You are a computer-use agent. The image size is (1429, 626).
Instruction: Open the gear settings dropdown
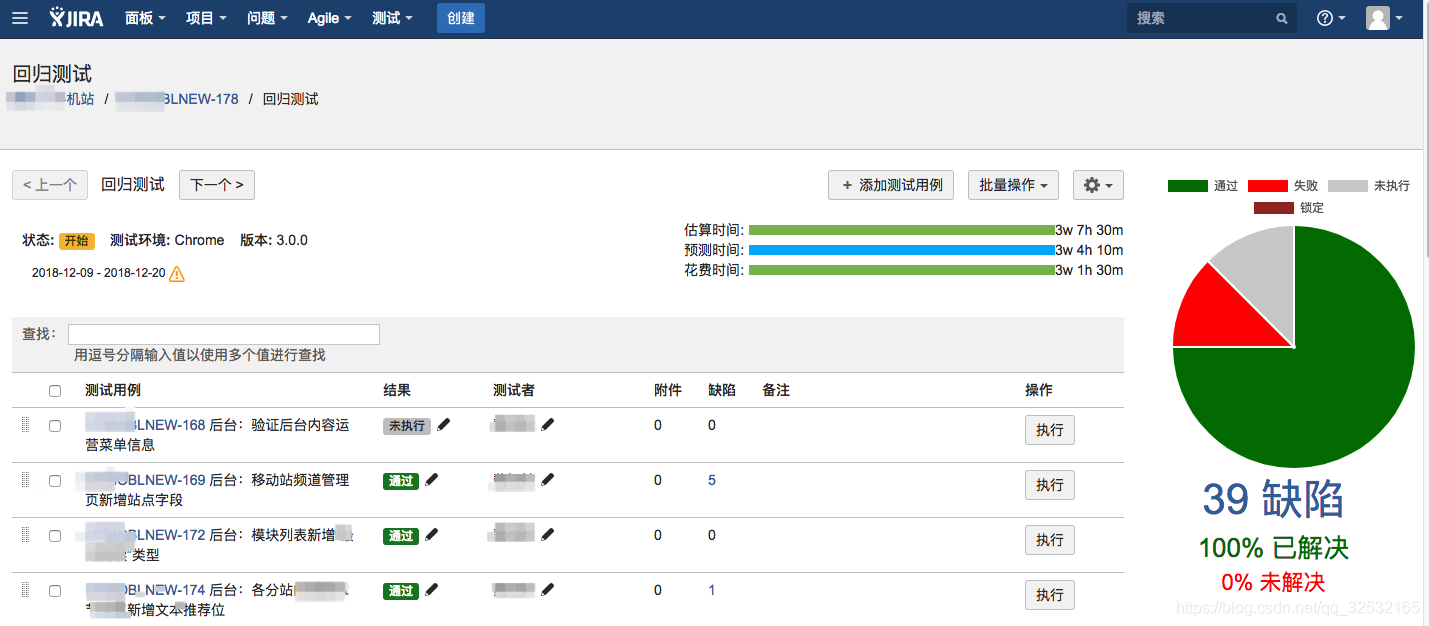(1098, 185)
